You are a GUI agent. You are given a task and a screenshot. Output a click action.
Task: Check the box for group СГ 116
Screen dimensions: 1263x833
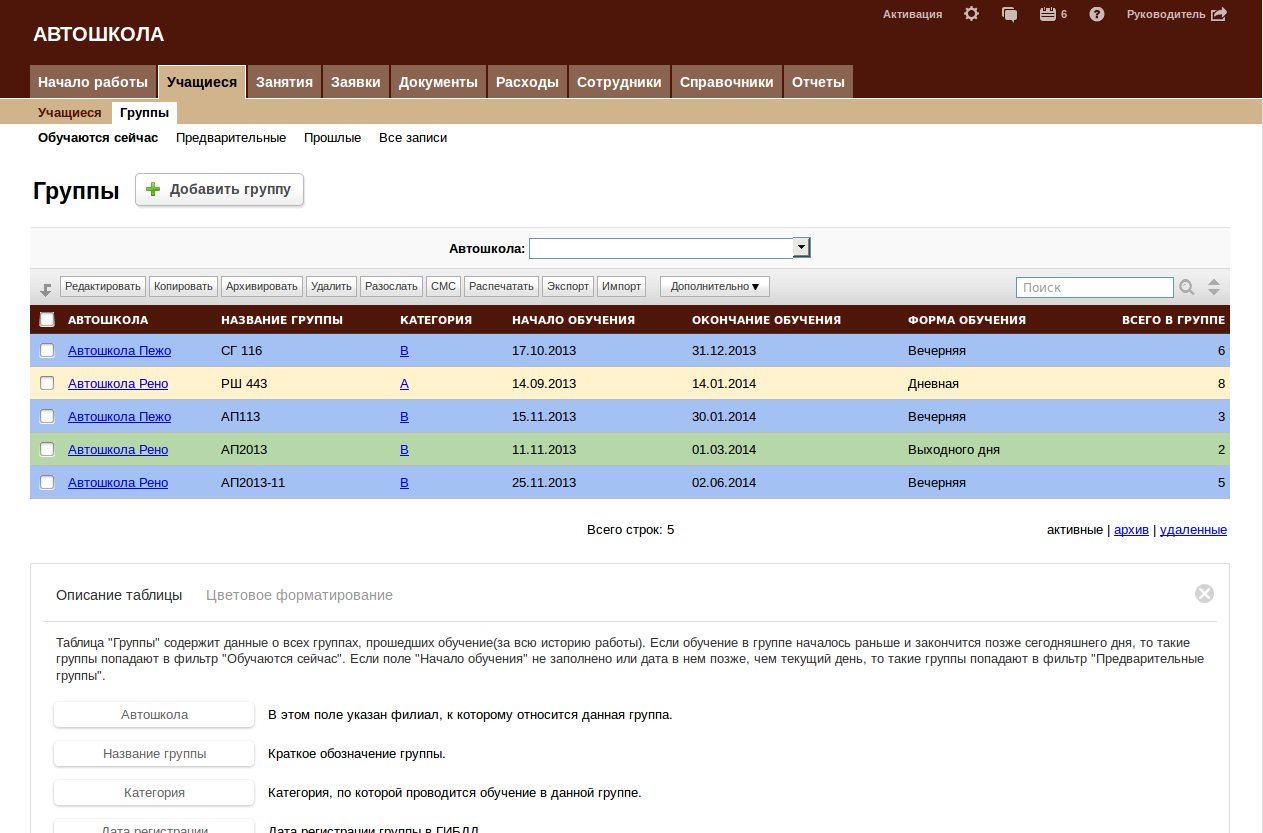coord(47,351)
